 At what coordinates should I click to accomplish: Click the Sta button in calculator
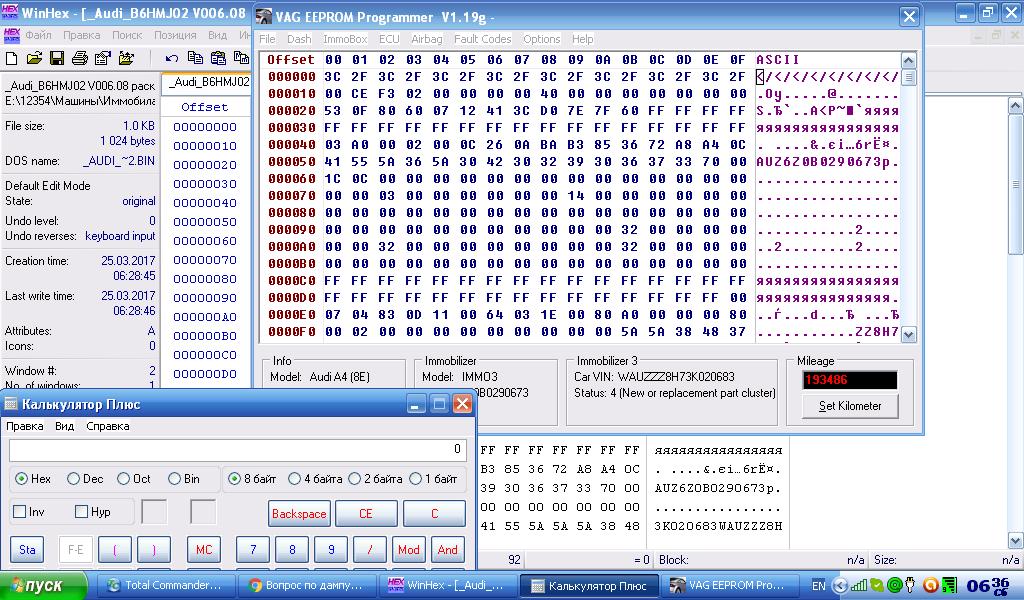27,550
